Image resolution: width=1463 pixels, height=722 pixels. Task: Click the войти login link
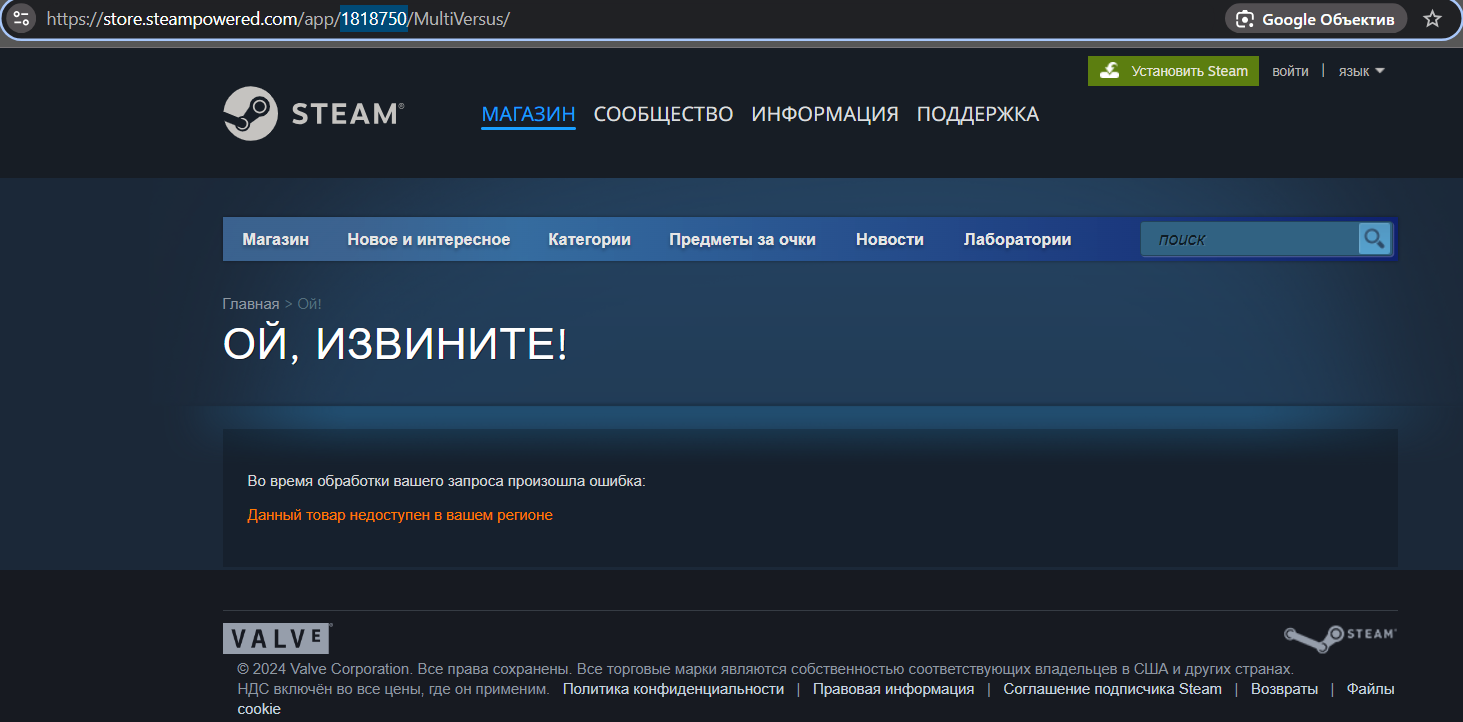[x=1290, y=71]
